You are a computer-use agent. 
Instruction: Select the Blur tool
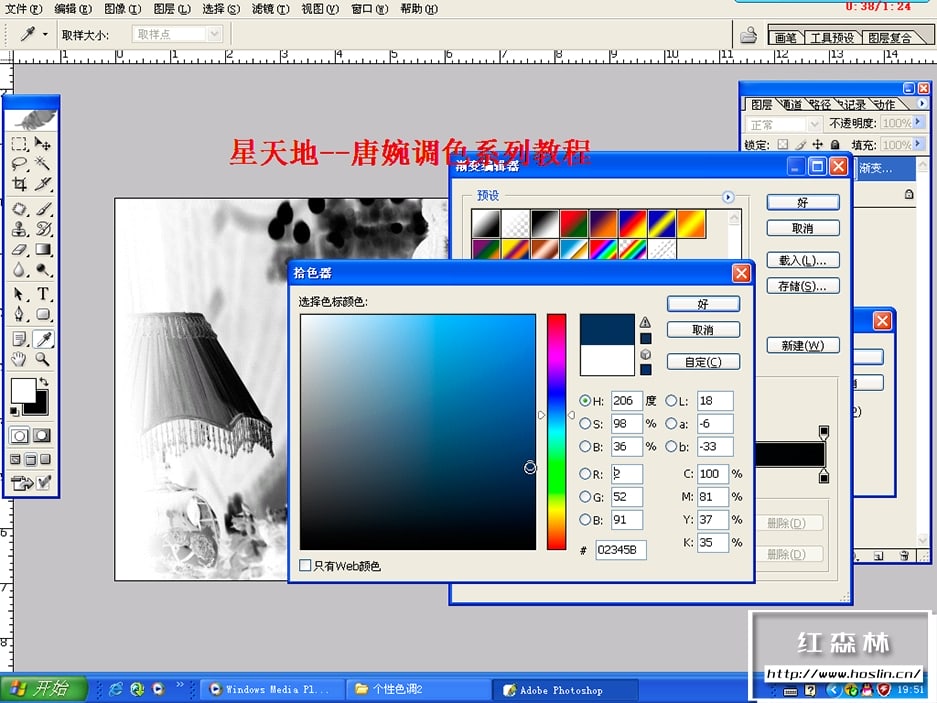pyautogui.click(x=19, y=270)
